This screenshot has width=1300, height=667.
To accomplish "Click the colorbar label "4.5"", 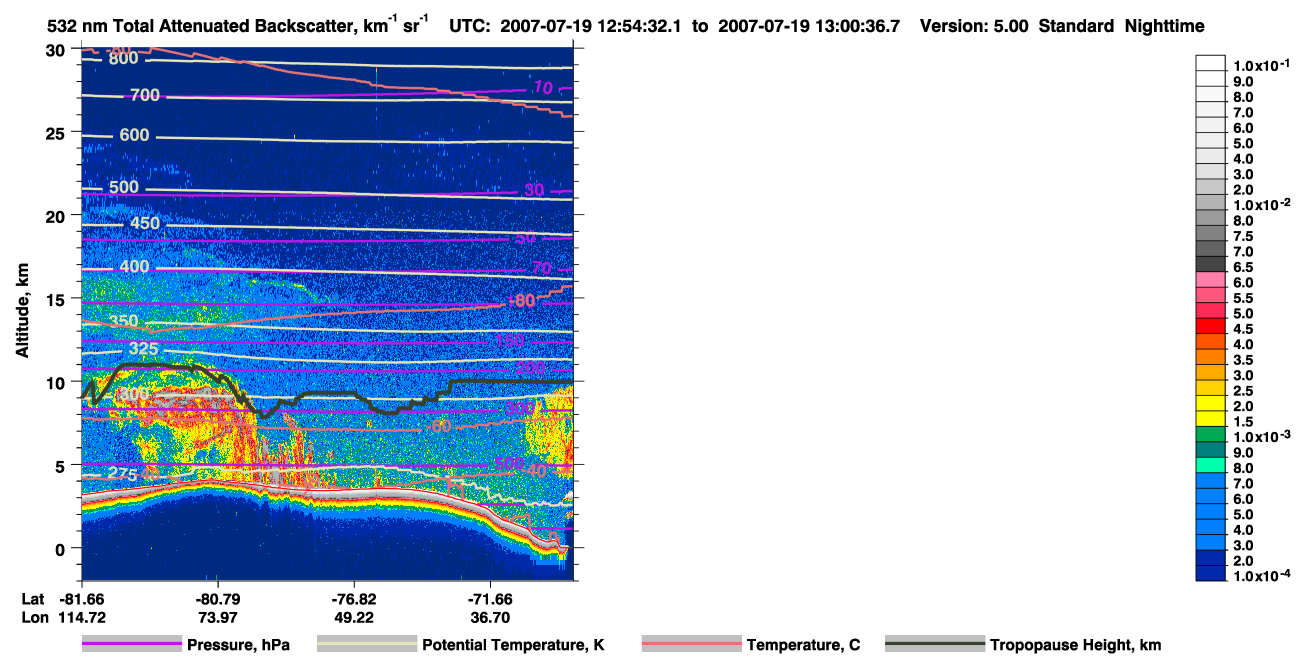I will [1243, 328].
